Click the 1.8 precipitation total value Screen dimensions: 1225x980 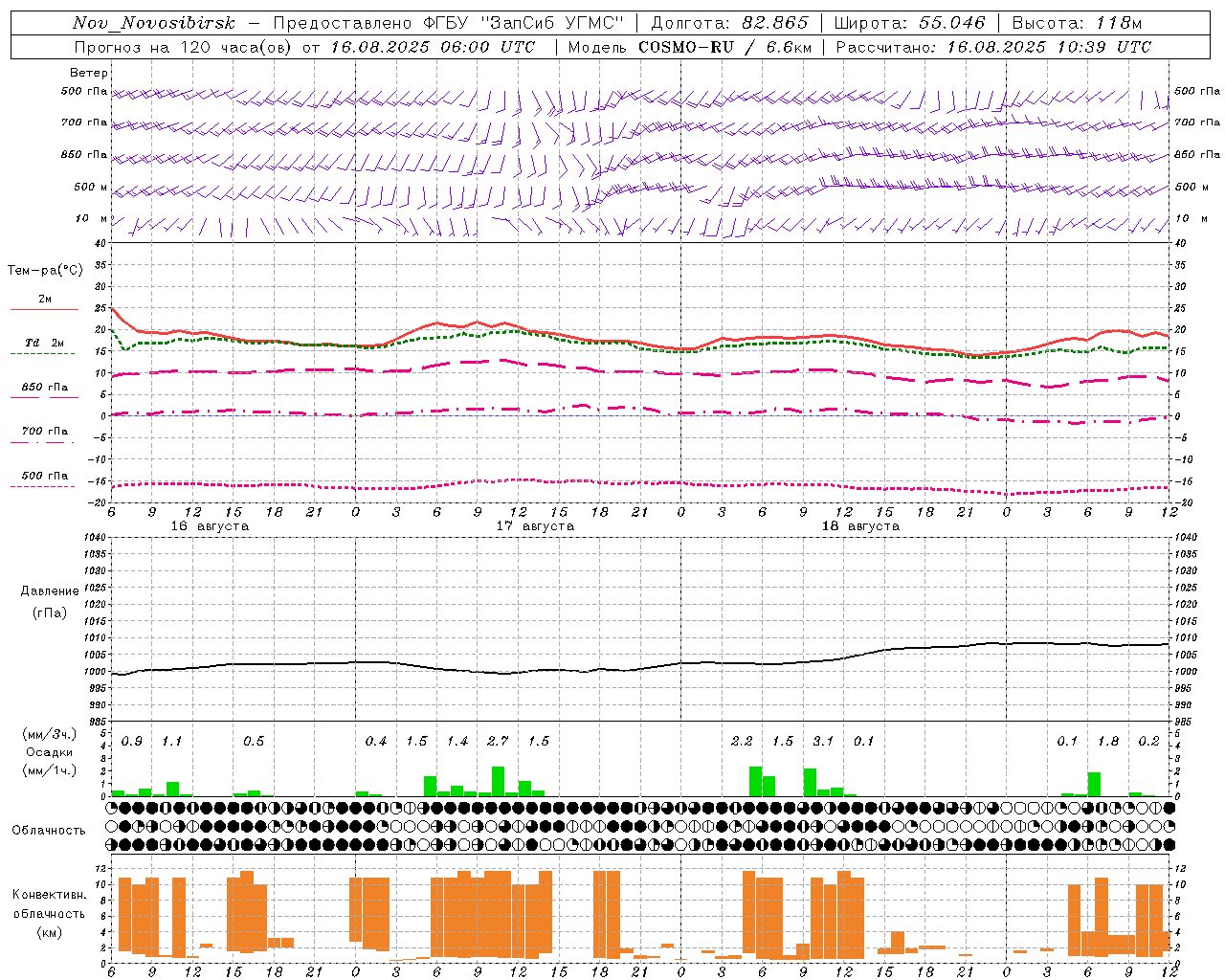coord(1108,742)
